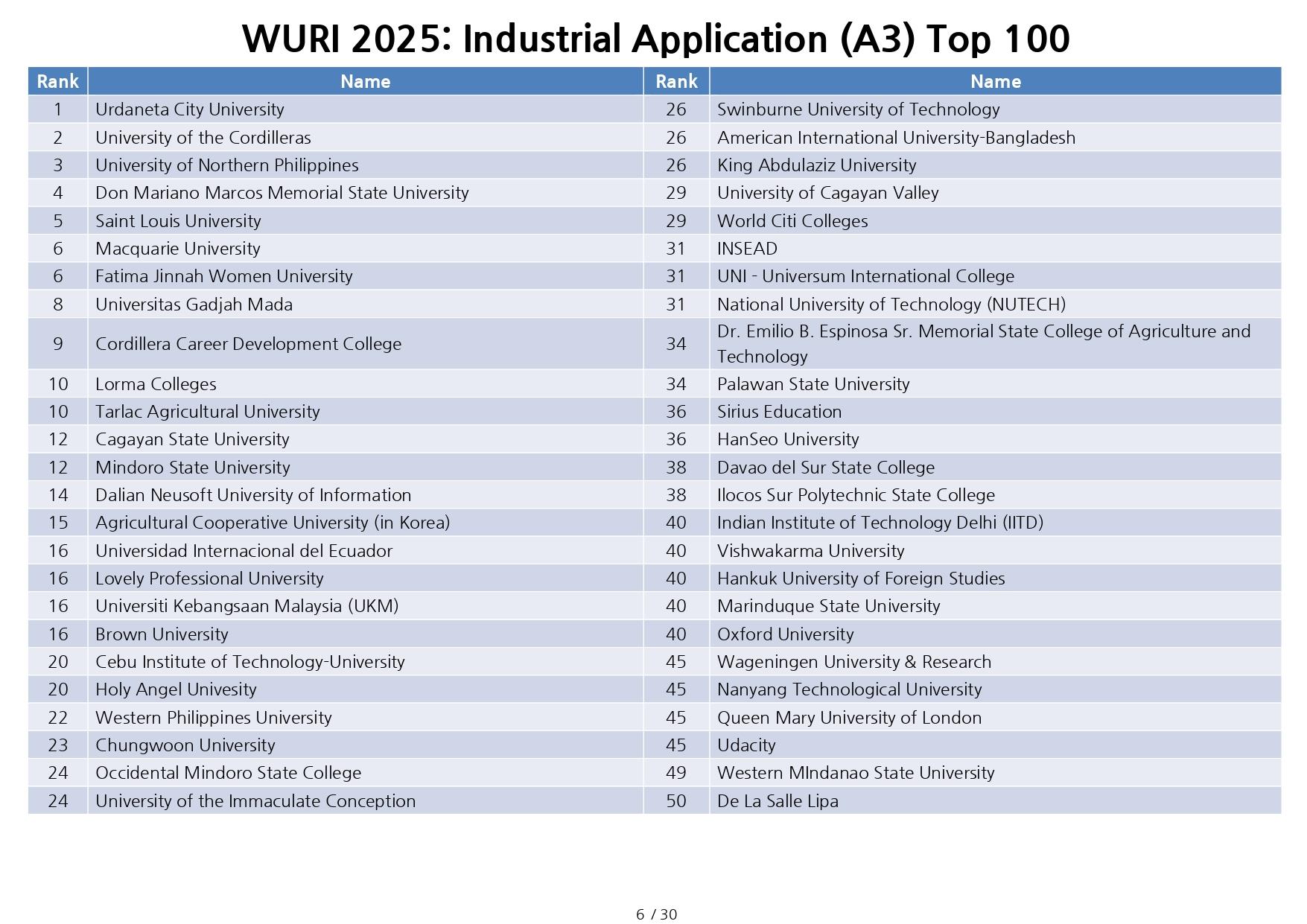Click Name header above Urdaneta City University
The width and height of the screenshot is (1307, 924).
365,81
